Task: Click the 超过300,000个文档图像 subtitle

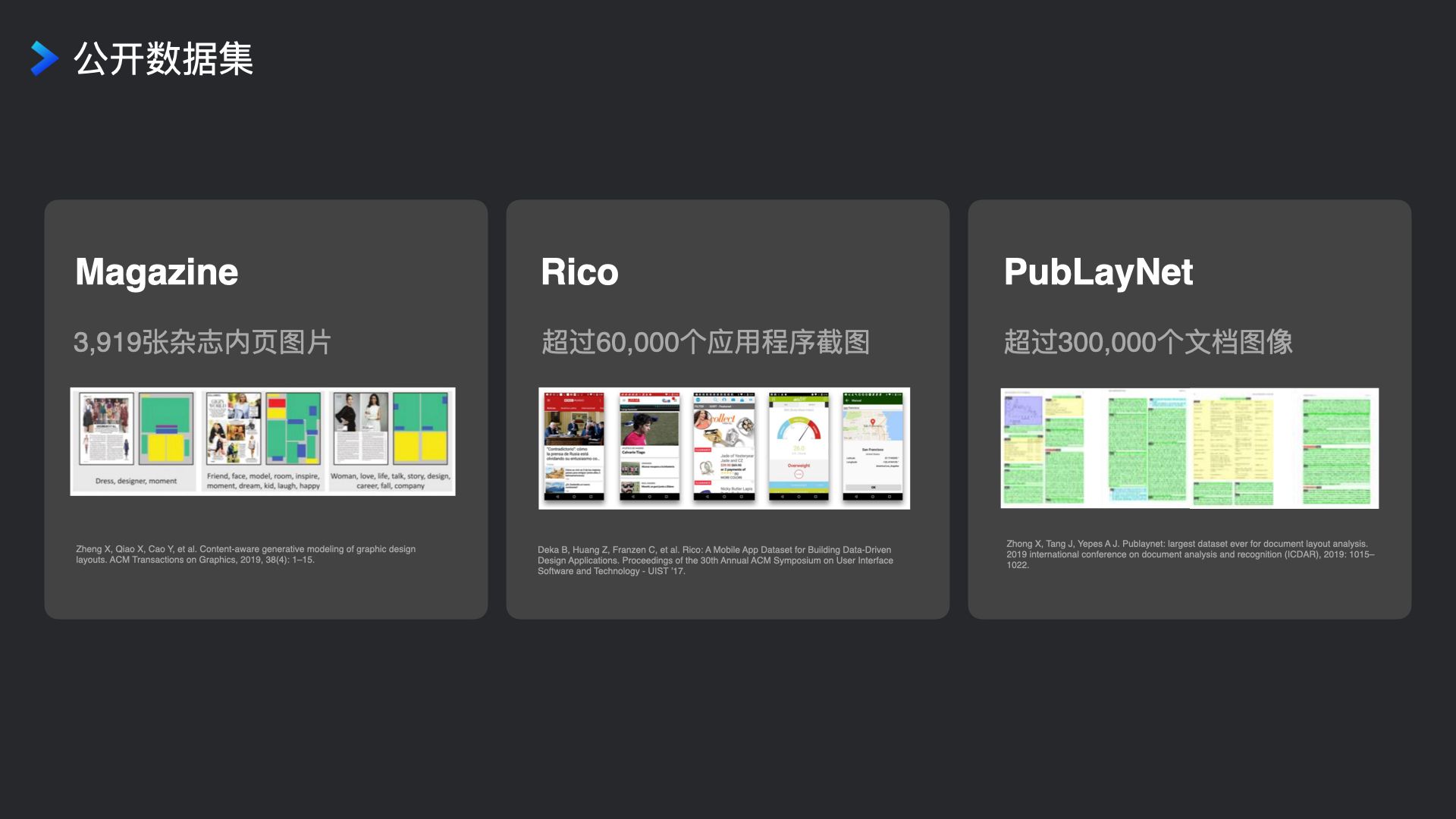Action: (x=1148, y=342)
